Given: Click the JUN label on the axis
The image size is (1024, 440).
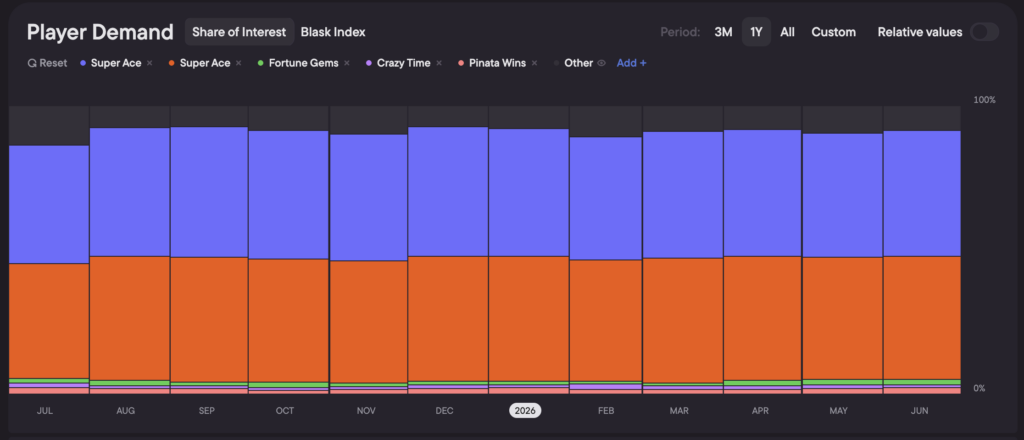Looking at the screenshot, I should 921,411.
